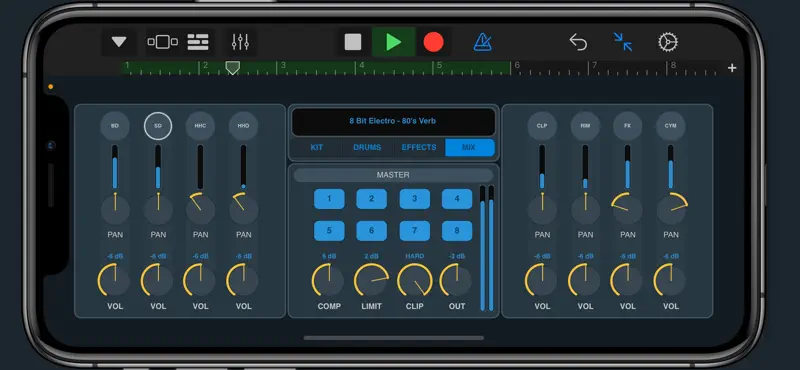Click the SD channel pan knob

158,209
